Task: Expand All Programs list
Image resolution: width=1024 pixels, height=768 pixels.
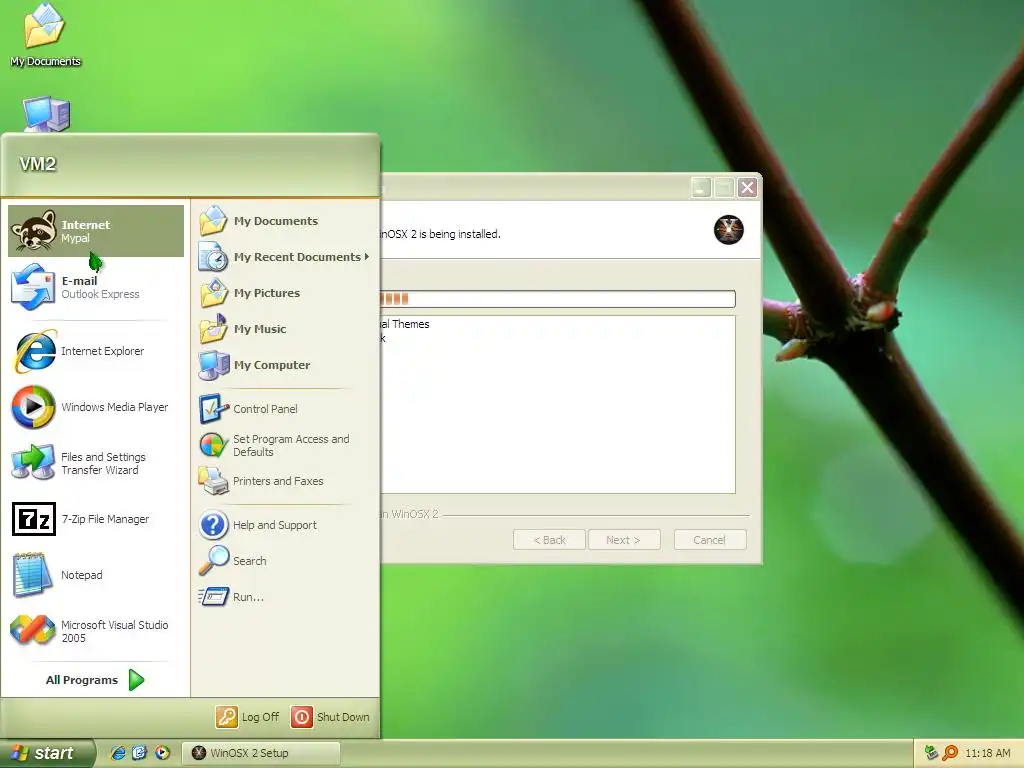Action: point(95,680)
